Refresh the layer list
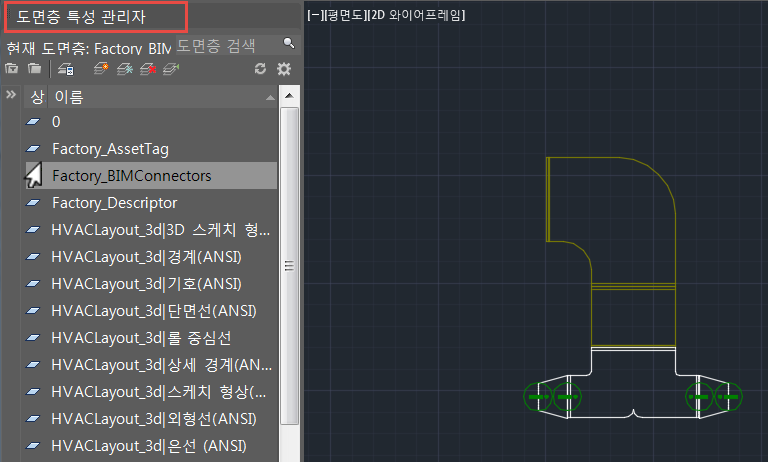 [260, 69]
